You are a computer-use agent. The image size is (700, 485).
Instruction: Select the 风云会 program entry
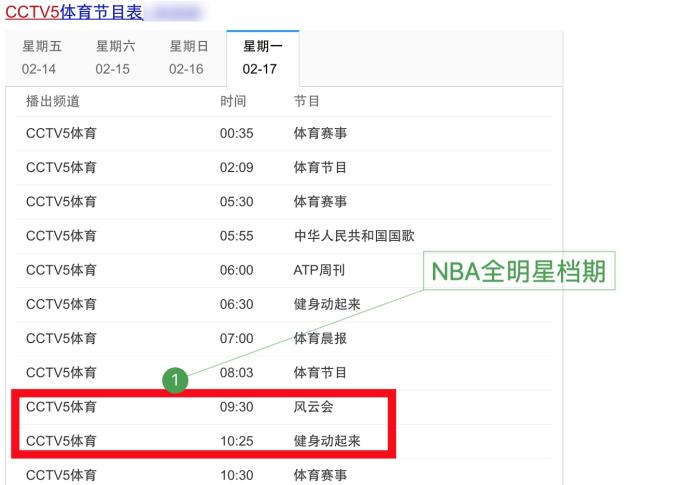(313, 407)
